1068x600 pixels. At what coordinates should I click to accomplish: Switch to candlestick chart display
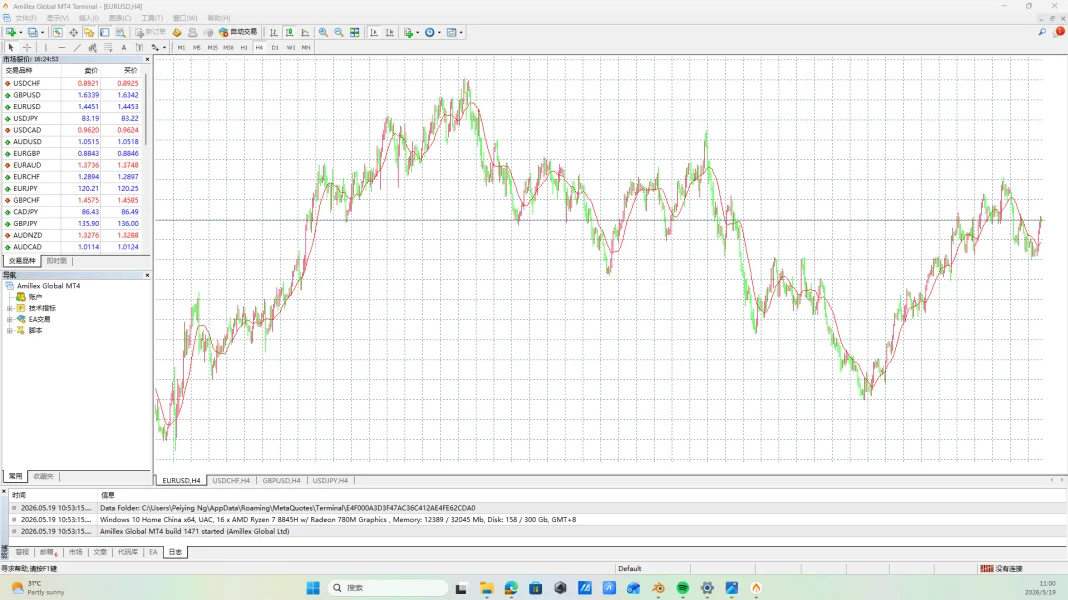(x=289, y=32)
